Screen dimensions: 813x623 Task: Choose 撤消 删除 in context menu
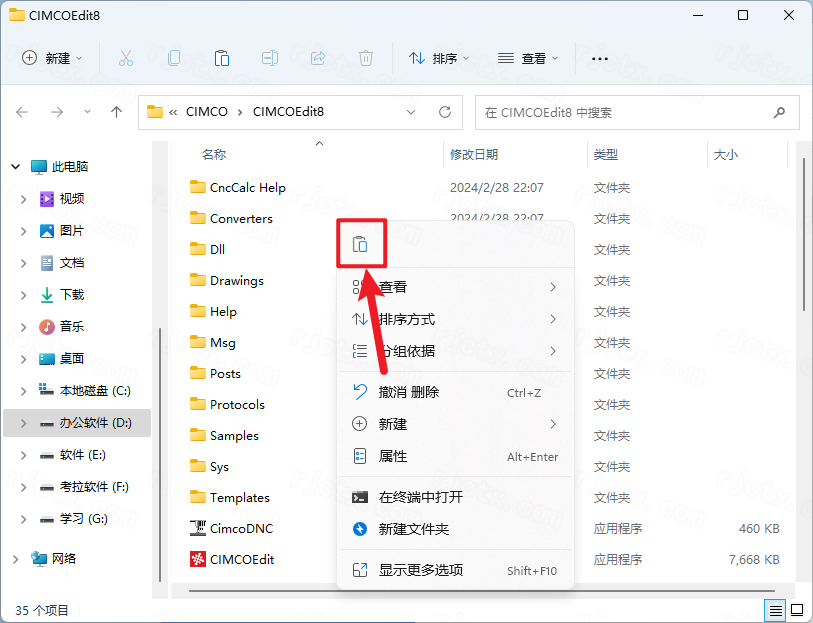pyautogui.click(x=456, y=392)
